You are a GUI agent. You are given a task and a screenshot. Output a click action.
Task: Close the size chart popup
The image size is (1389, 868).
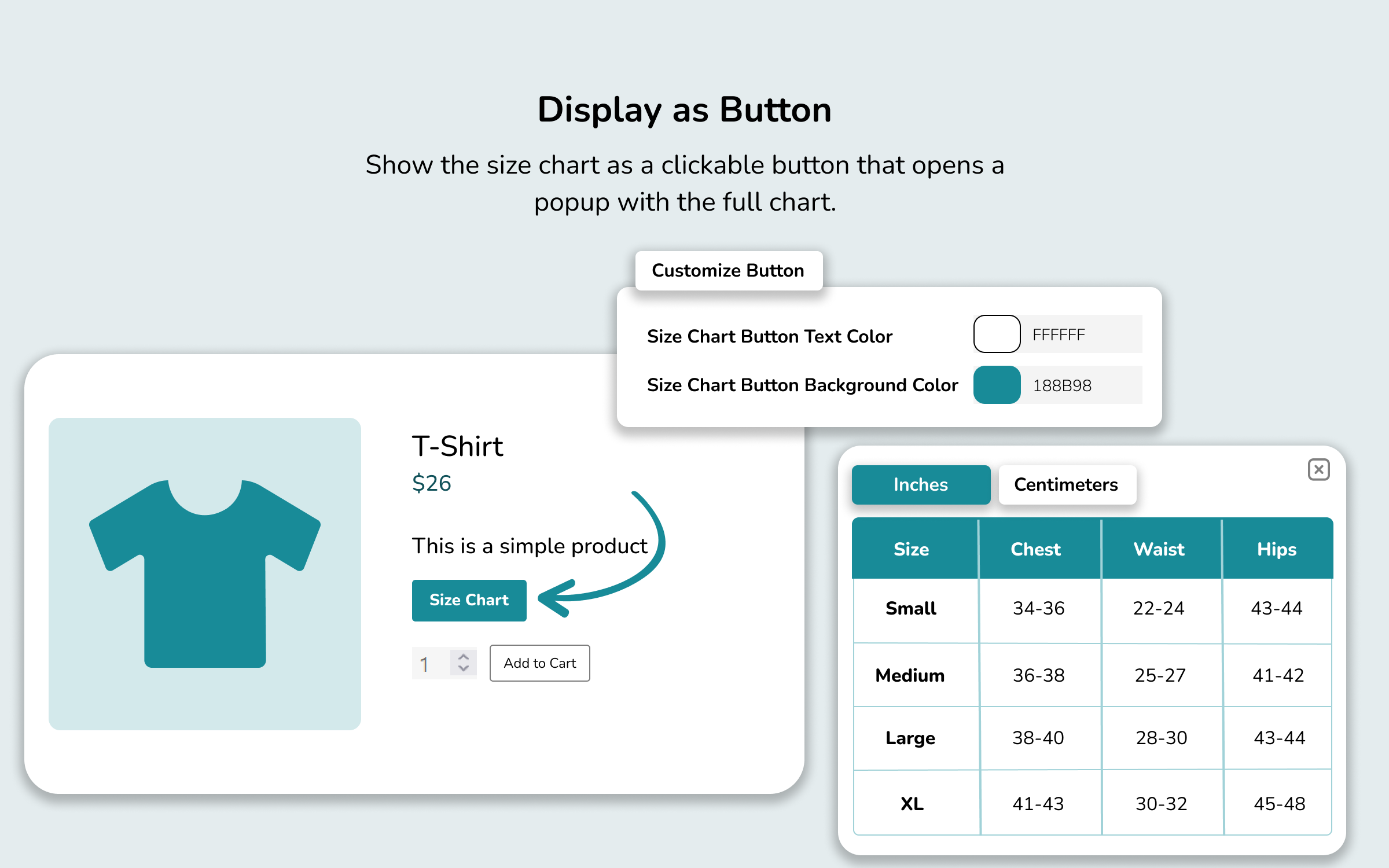1318,469
